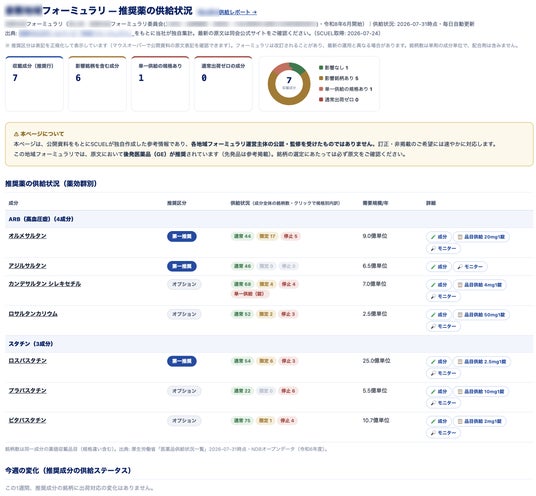536x496 pixels.
Task: Select the 通常出荷ゼロの成分 summary card
Action: point(223,84)
